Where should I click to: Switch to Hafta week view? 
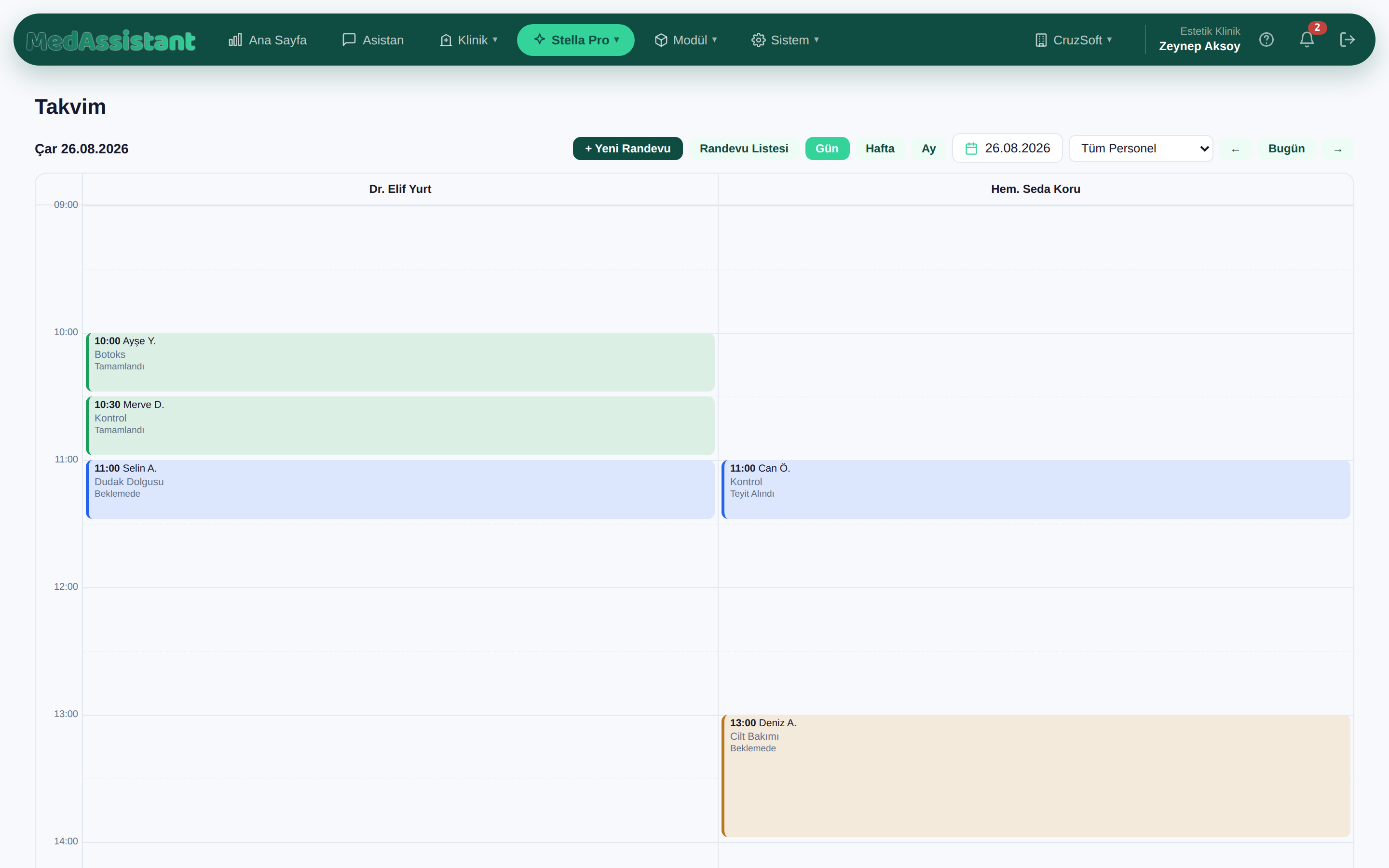point(879,149)
